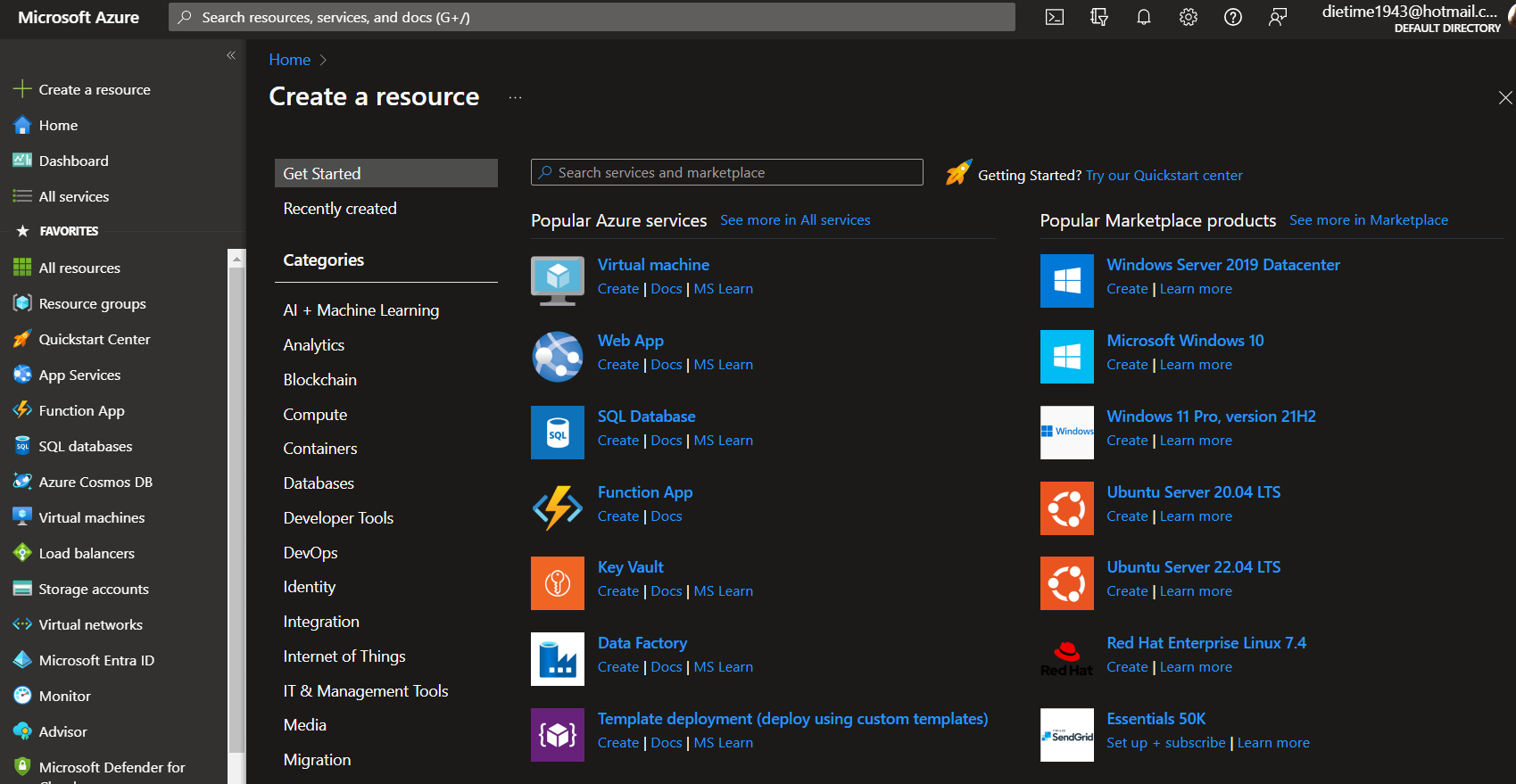Viewport: 1516px width, 784px height.
Task: Click the Quickstart rocket icon by Getting Started
Action: pos(958,172)
